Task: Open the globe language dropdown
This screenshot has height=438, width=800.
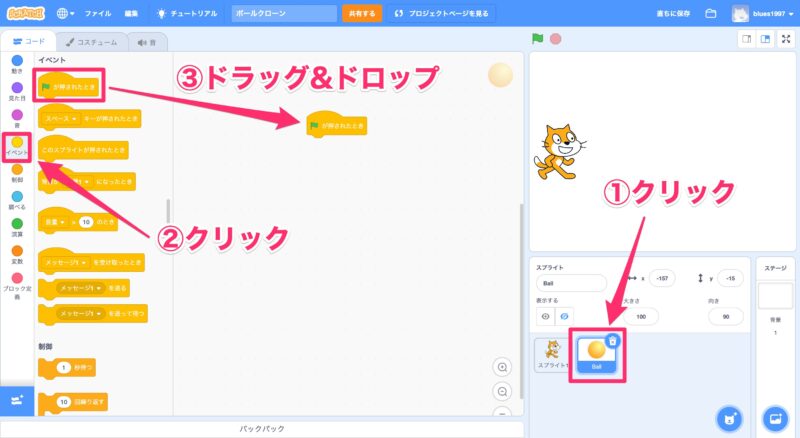Action: (x=66, y=14)
